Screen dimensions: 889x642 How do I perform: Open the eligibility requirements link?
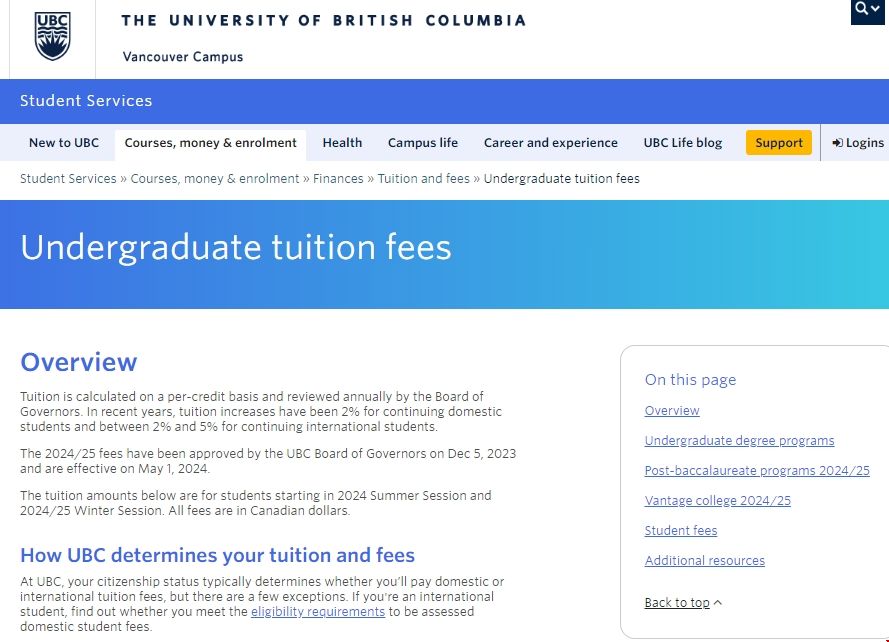point(317,611)
